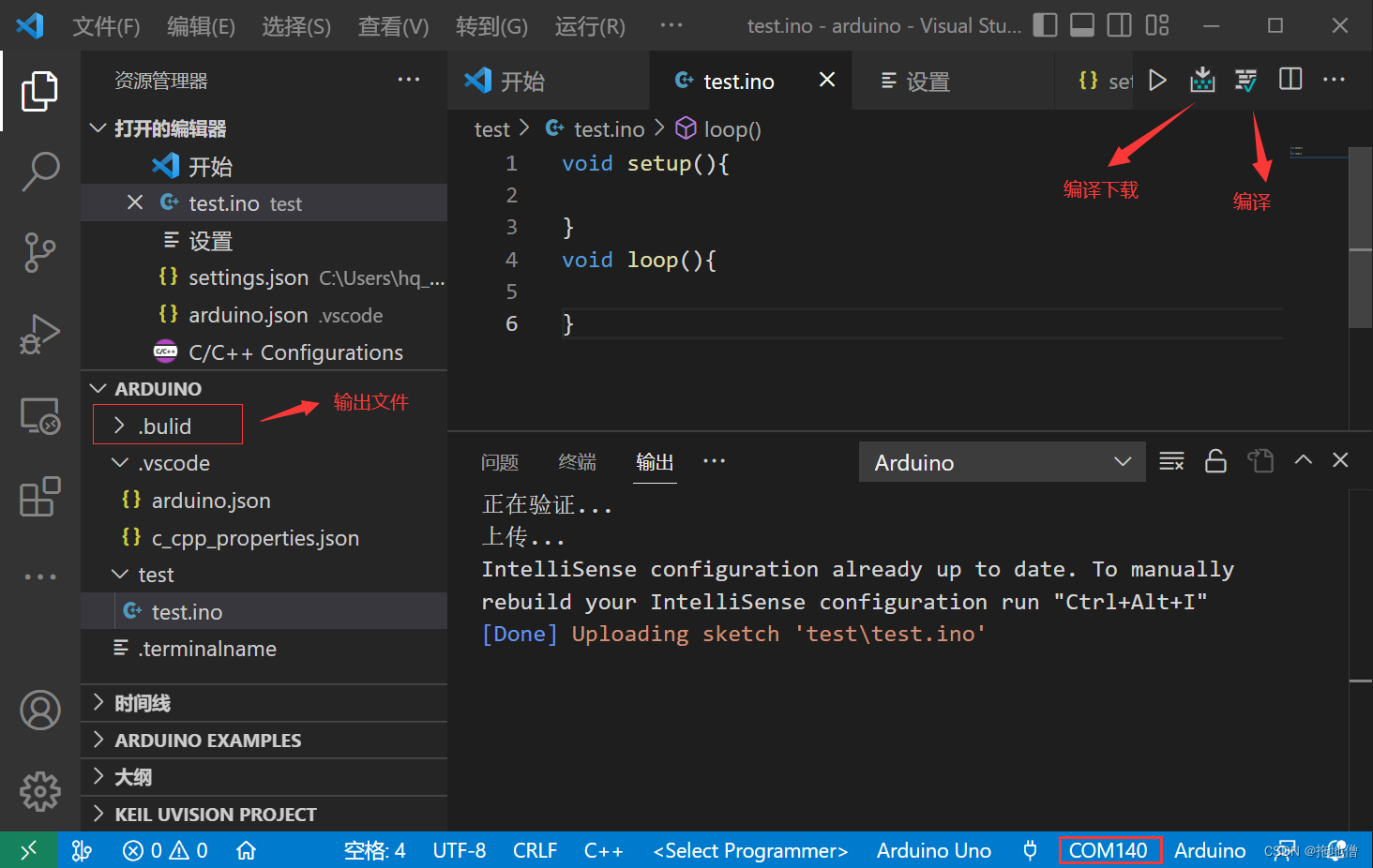Close test.ino in open editors list
The image size is (1373, 868).
(x=135, y=202)
